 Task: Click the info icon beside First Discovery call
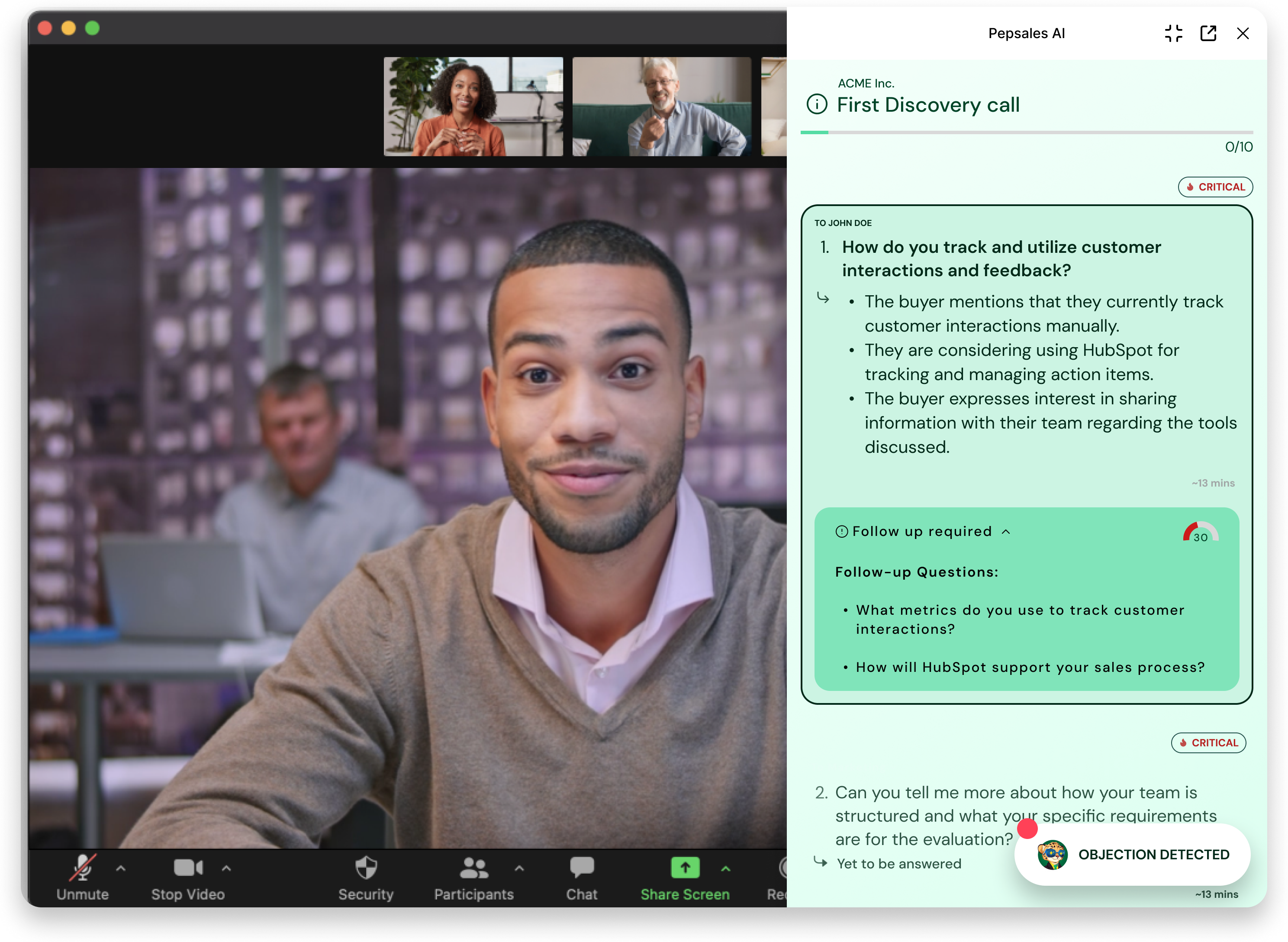pos(817,104)
